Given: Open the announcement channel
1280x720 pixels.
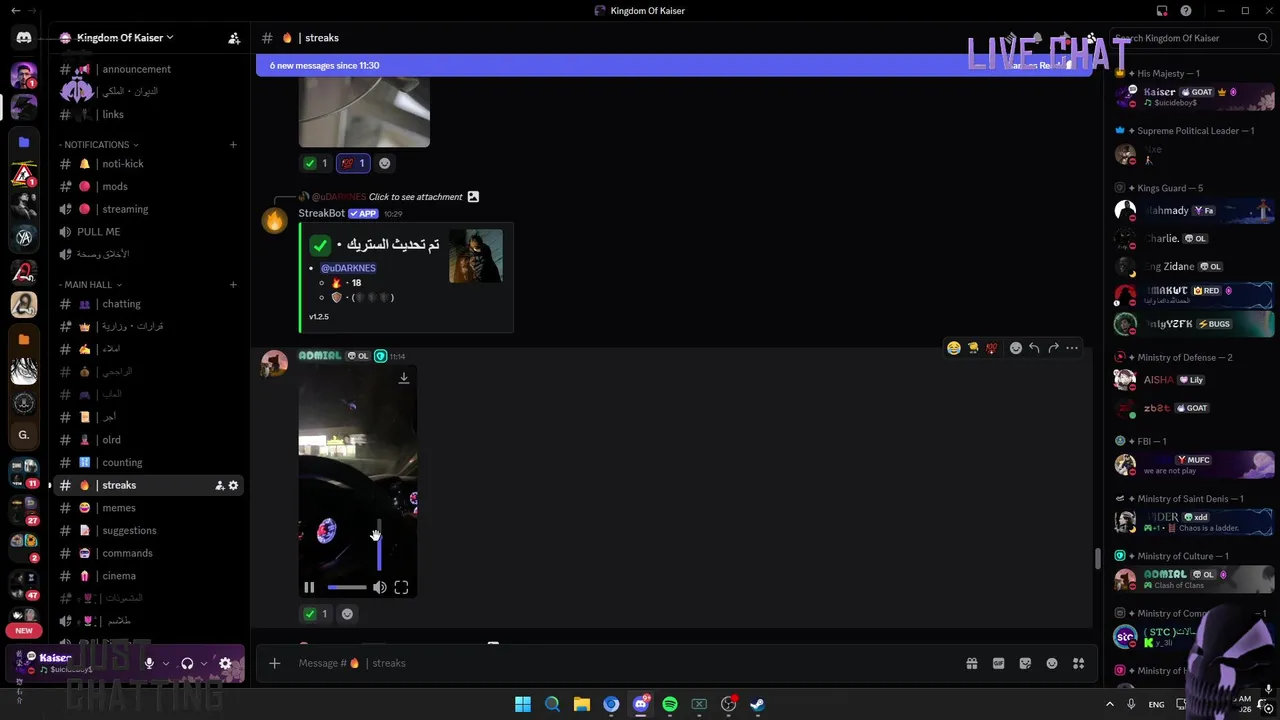Looking at the screenshot, I should (147, 69).
